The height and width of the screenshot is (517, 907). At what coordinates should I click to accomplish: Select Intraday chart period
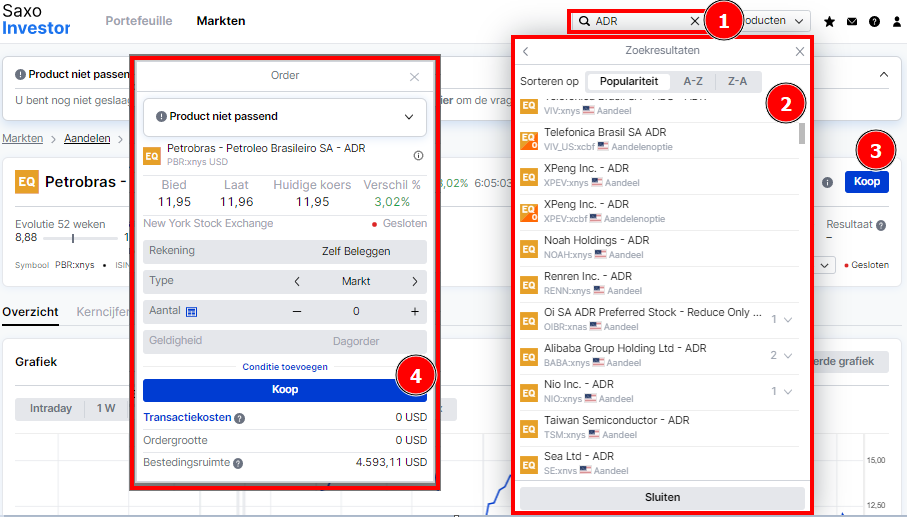click(x=51, y=409)
